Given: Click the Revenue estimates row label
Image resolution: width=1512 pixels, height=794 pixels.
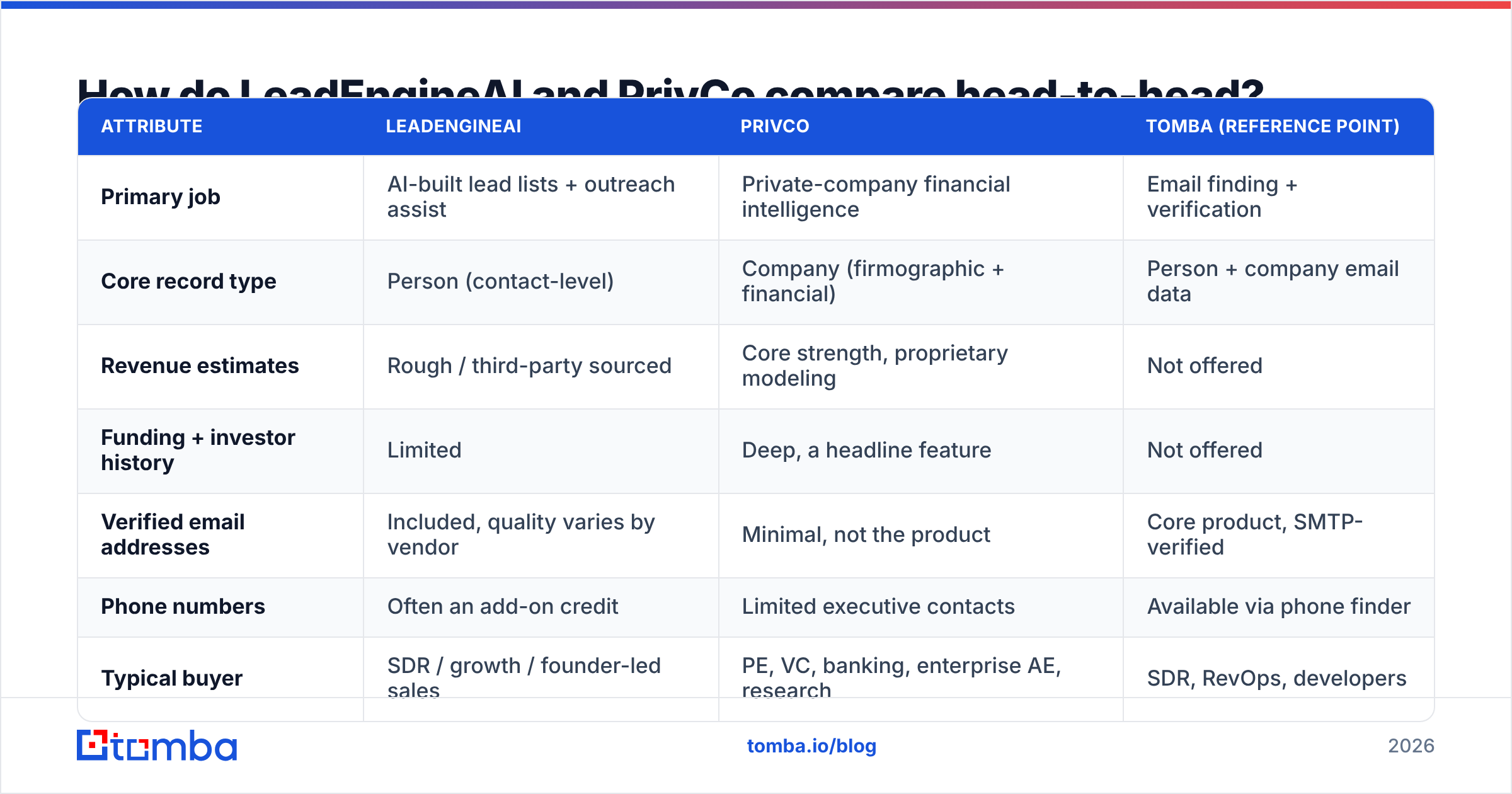Looking at the screenshot, I should [x=200, y=366].
